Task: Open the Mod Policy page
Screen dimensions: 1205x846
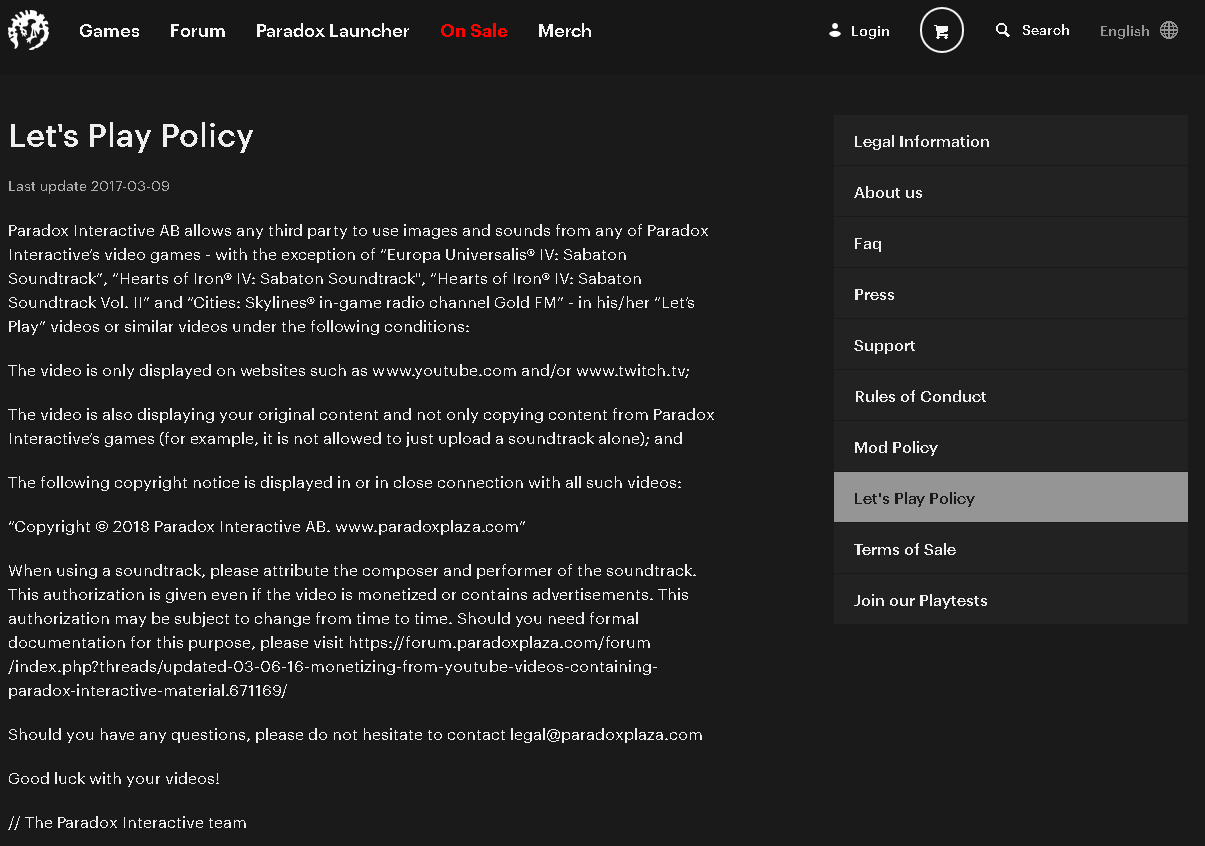Action: point(895,447)
